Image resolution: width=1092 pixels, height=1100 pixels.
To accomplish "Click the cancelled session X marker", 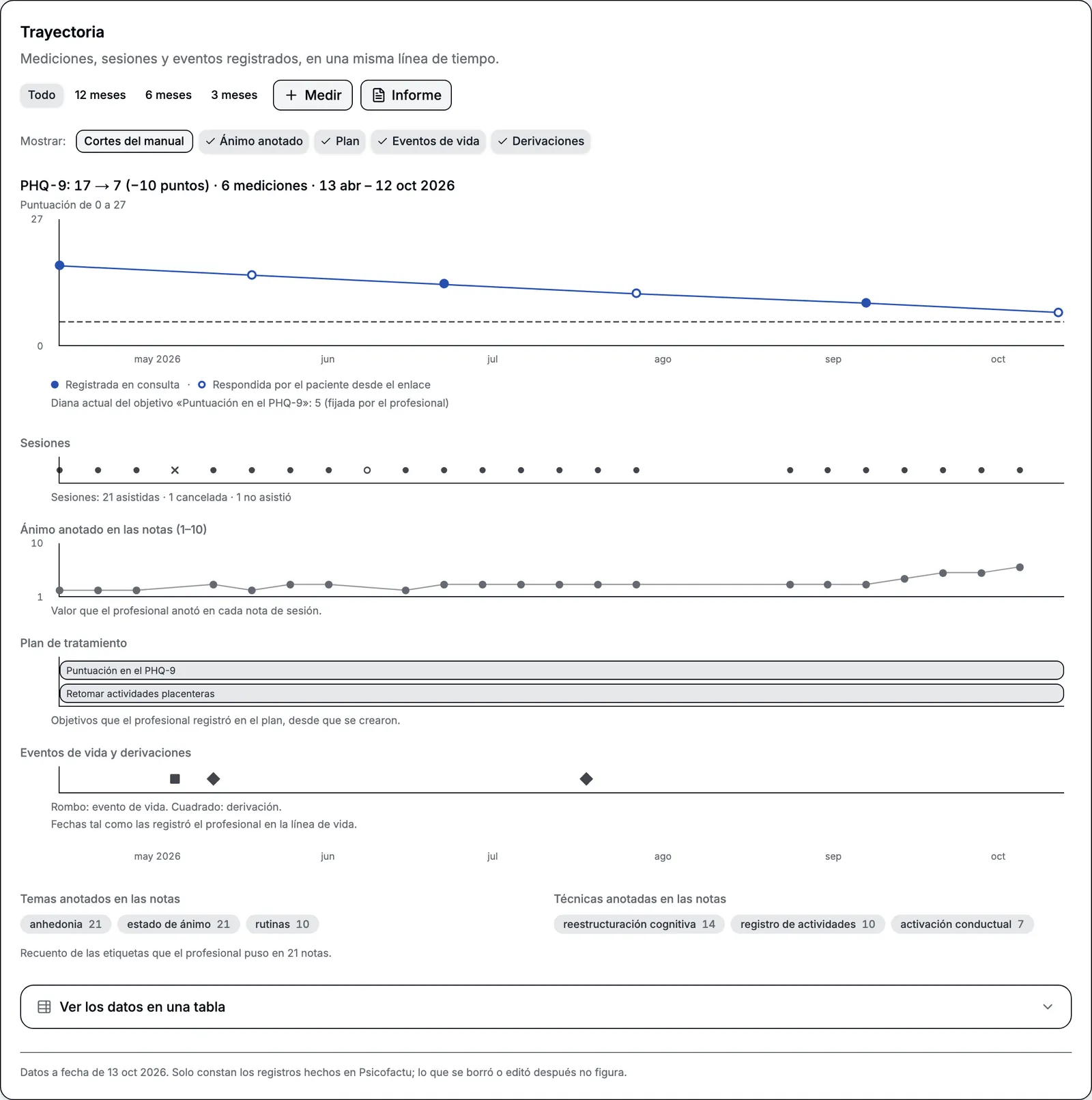I will pyautogui.click(x=175, y=470).
